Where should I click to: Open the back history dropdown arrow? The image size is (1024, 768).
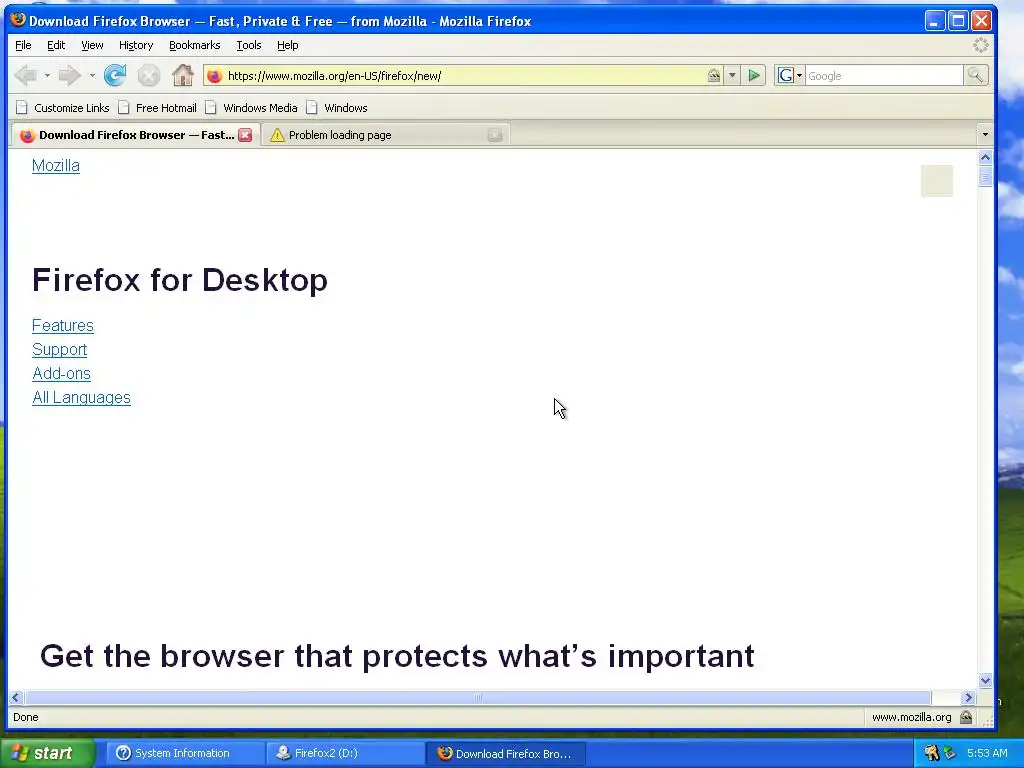point(47,76)
